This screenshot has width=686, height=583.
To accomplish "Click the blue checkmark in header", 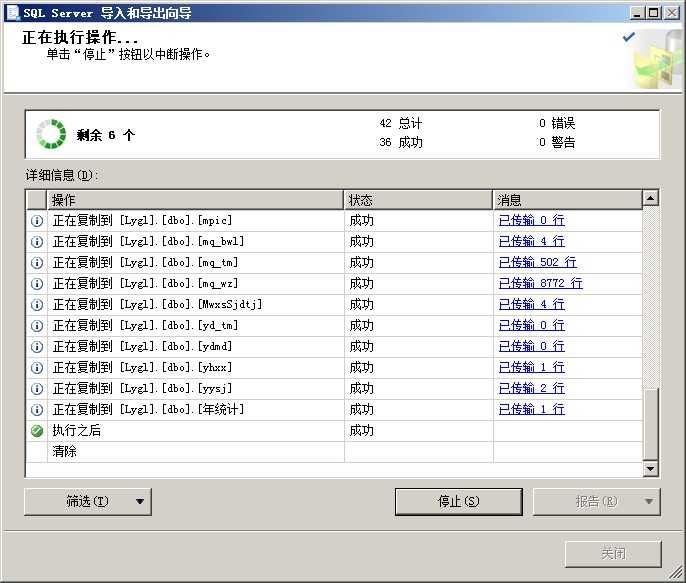I will (629, 37).
